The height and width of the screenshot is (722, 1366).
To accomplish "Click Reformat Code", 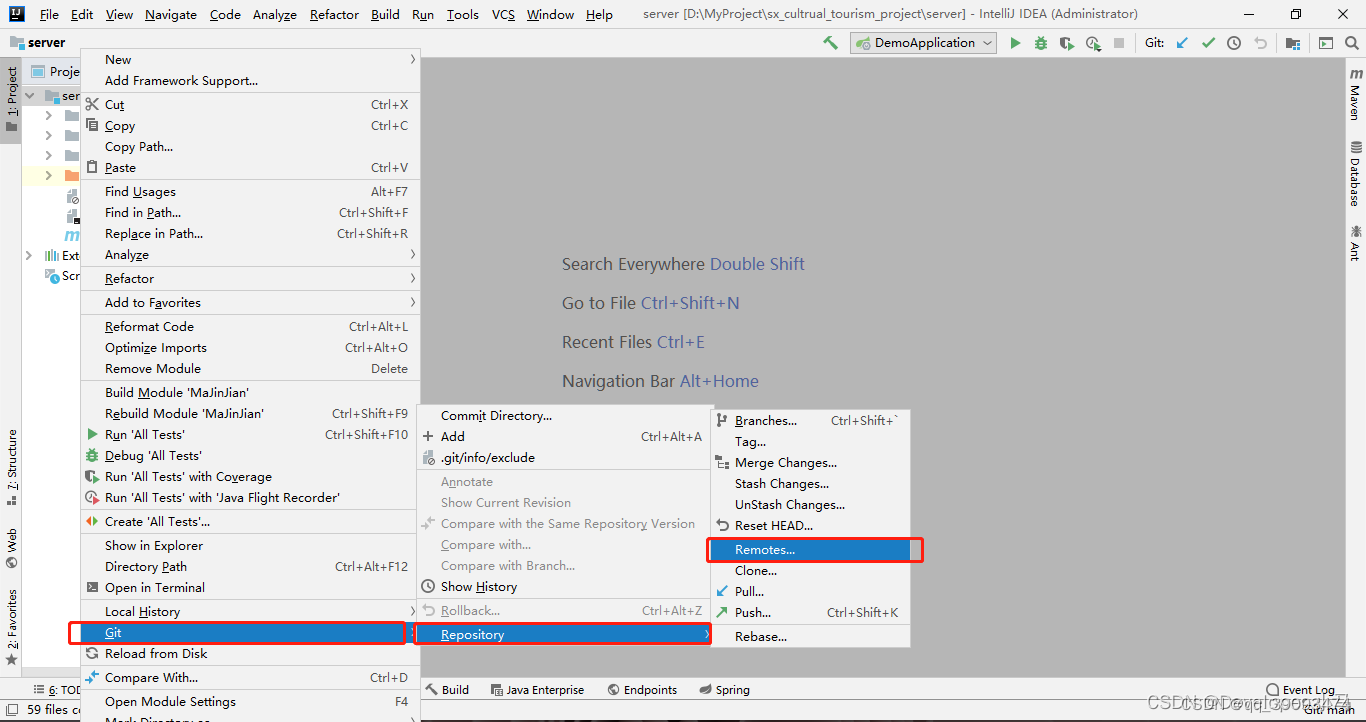I will click(x=250, y=327).
